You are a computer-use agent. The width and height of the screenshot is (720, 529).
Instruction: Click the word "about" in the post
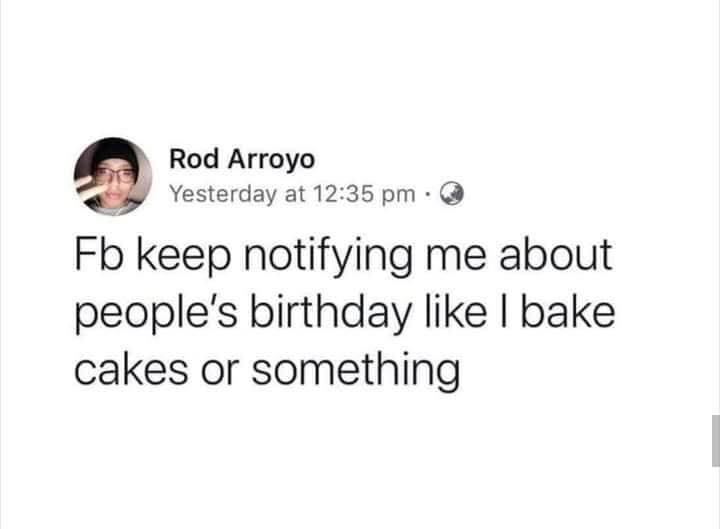(x=556, y=254)
